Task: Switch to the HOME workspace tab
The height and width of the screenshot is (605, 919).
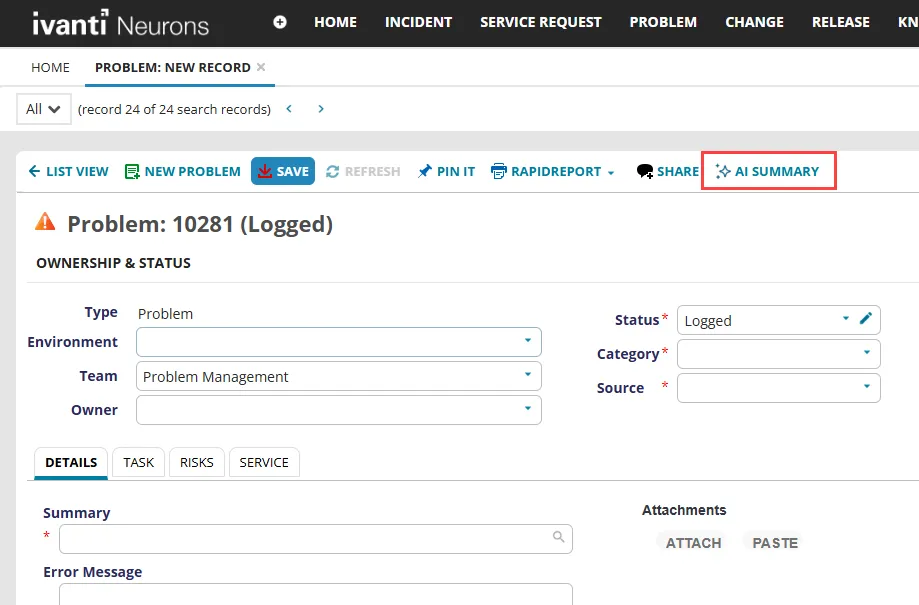Action: (50, 67)
